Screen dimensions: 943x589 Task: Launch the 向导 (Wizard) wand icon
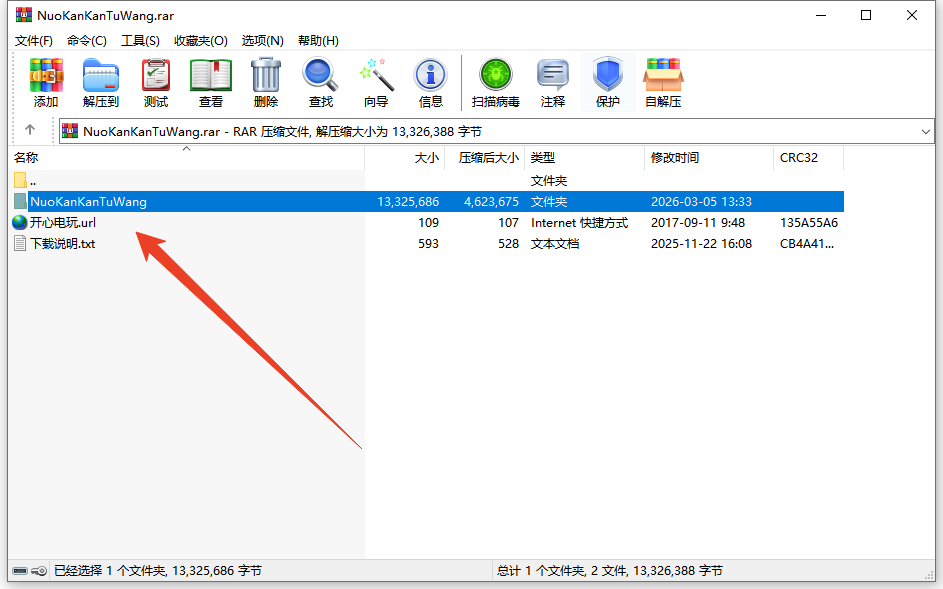click(x=376, y=82)
